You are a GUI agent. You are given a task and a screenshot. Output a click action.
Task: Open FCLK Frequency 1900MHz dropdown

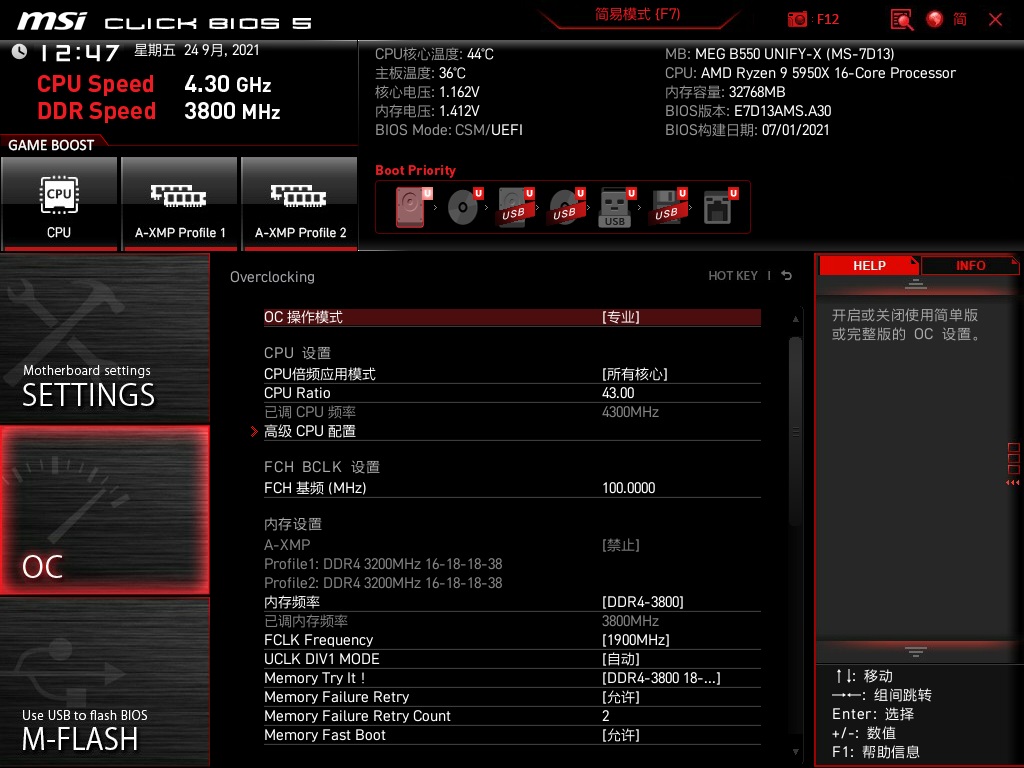point(512,640)
